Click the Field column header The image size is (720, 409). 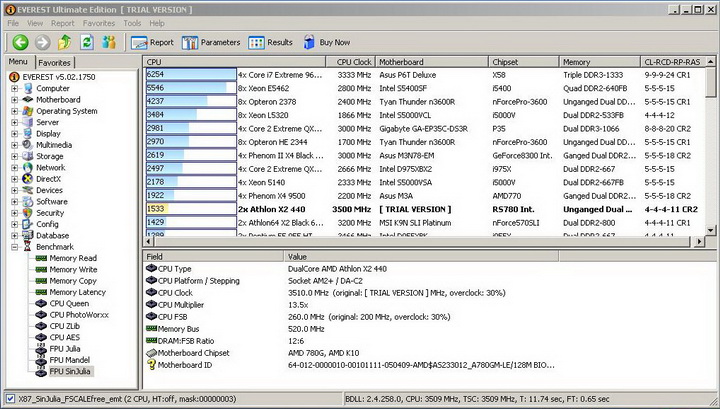pos(214,257)
